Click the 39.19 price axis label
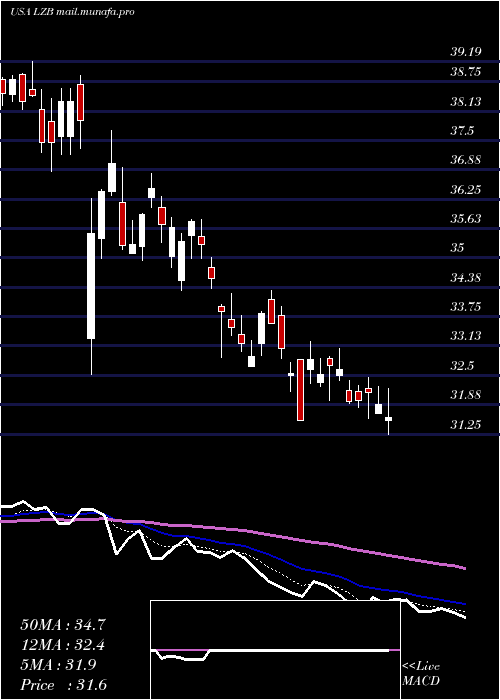 (466, 52)
